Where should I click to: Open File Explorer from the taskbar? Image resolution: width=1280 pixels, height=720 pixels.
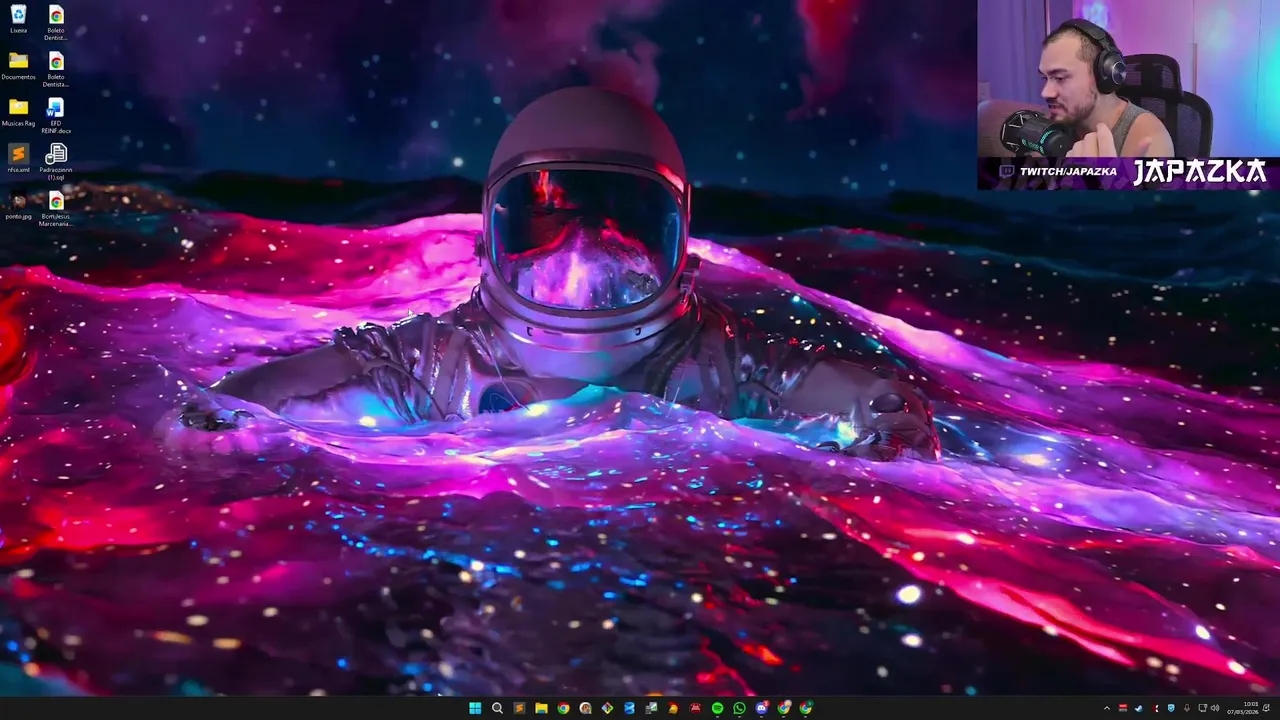(x=541, y=708)
